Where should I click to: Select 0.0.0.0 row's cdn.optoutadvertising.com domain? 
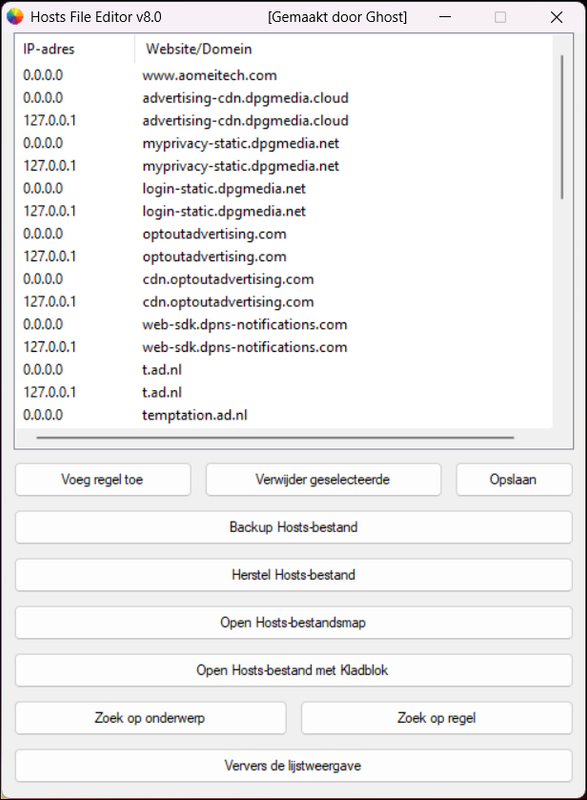point(228,280)
